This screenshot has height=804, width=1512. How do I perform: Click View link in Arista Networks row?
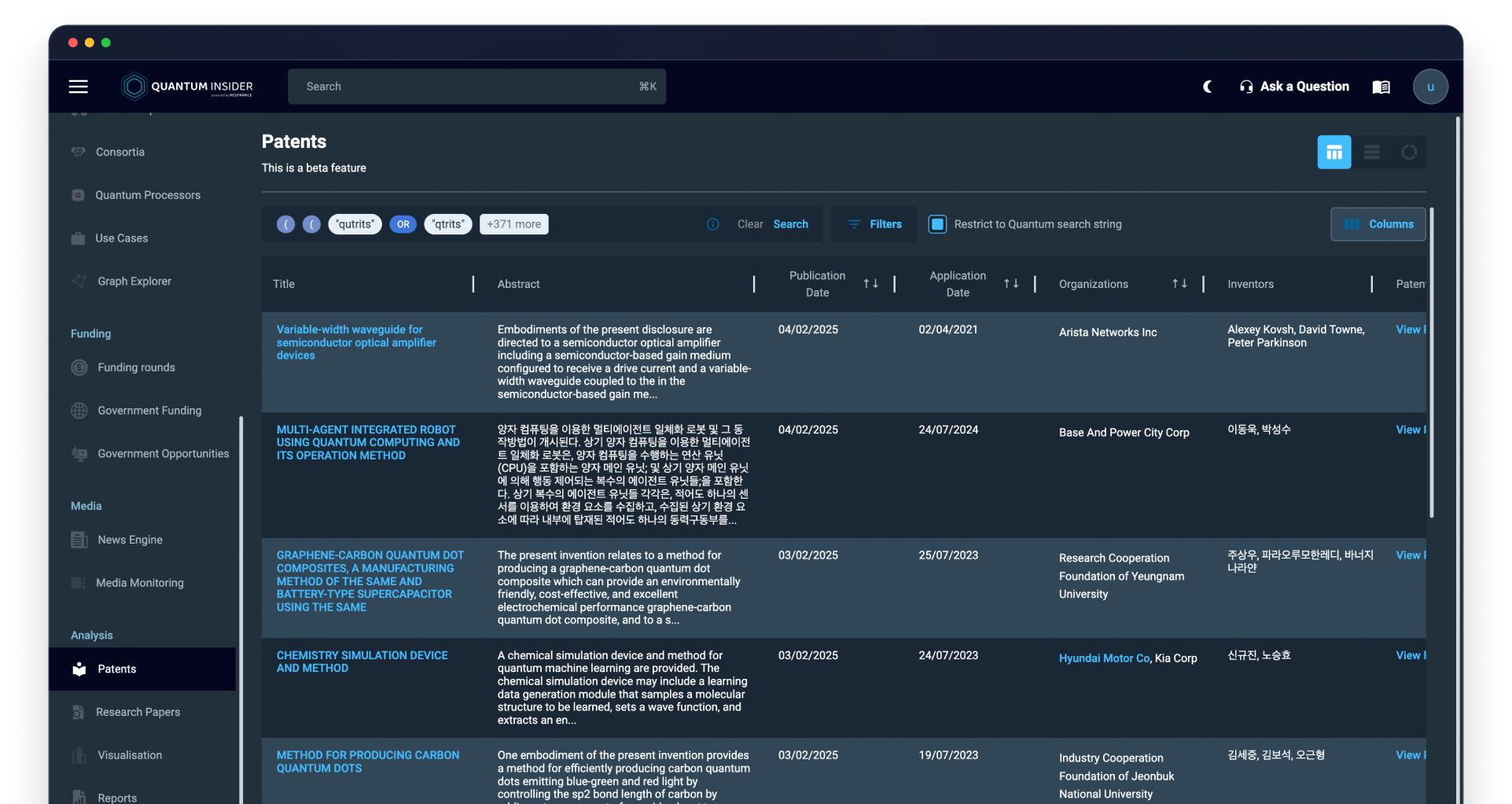click(1411, 330)
